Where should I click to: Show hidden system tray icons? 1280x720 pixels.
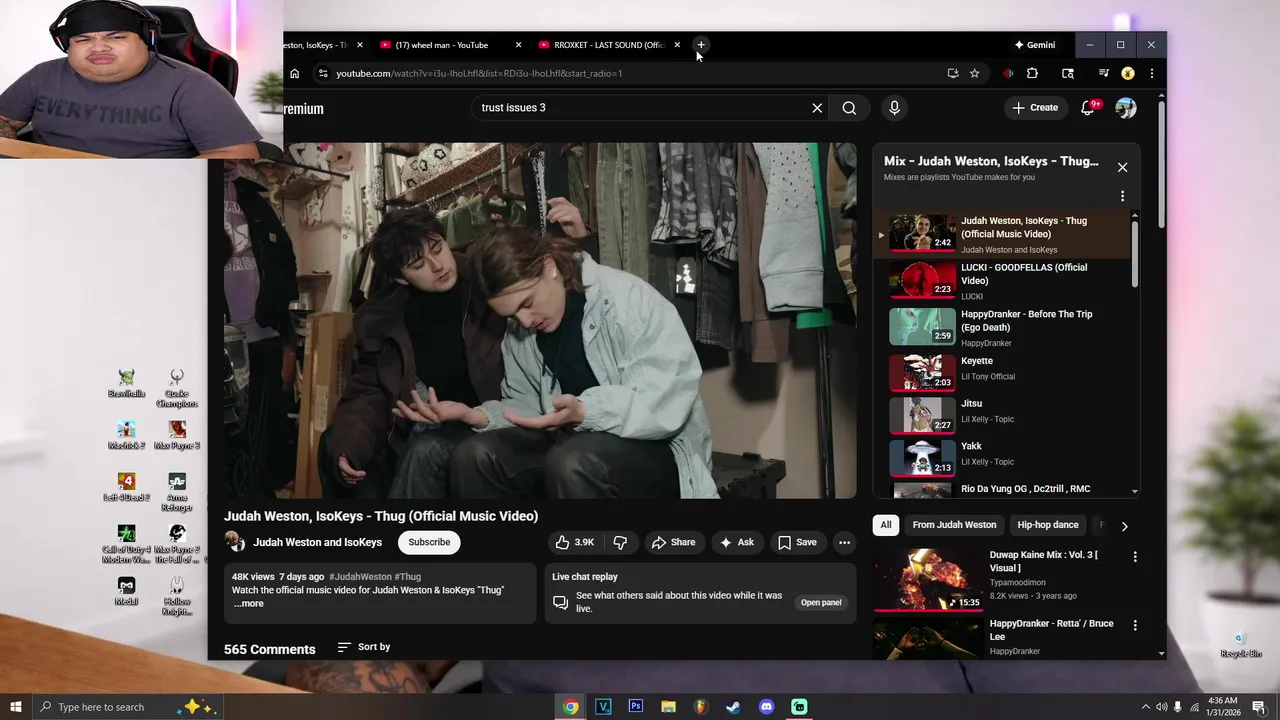point(1145,707)
